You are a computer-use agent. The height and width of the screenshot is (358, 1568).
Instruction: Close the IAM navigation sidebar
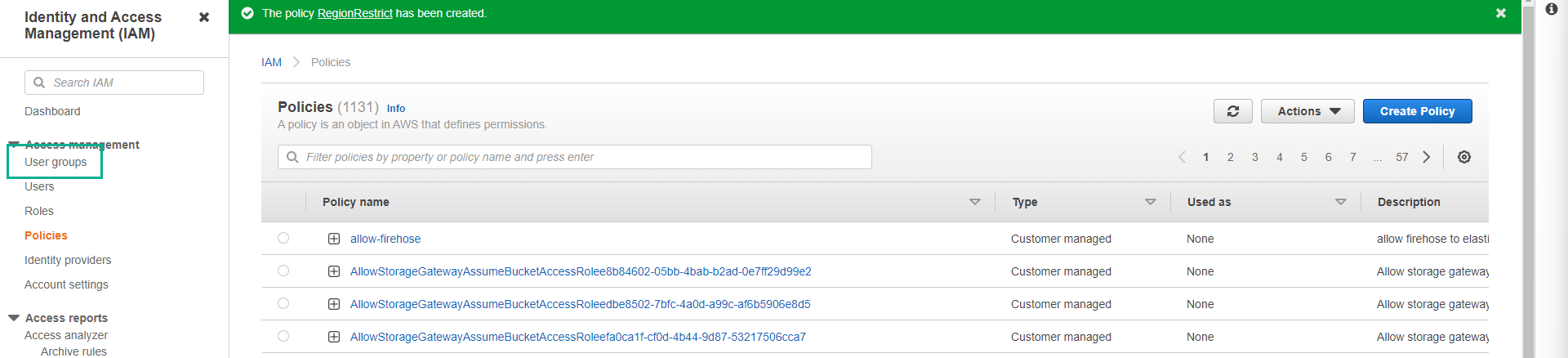coord(204,17)
